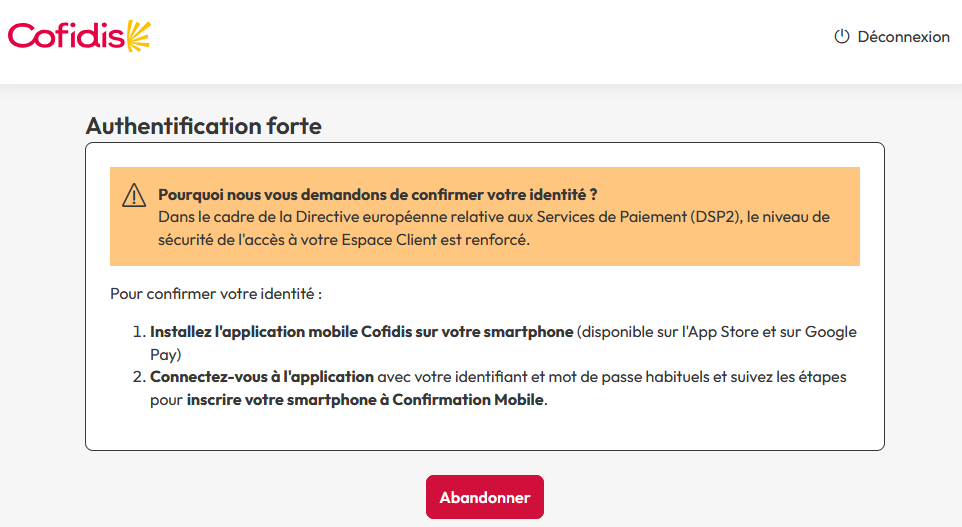Log out via the Déconnexion link
Viewport: 962px width, 527px height.
click(x=903, y=37)
